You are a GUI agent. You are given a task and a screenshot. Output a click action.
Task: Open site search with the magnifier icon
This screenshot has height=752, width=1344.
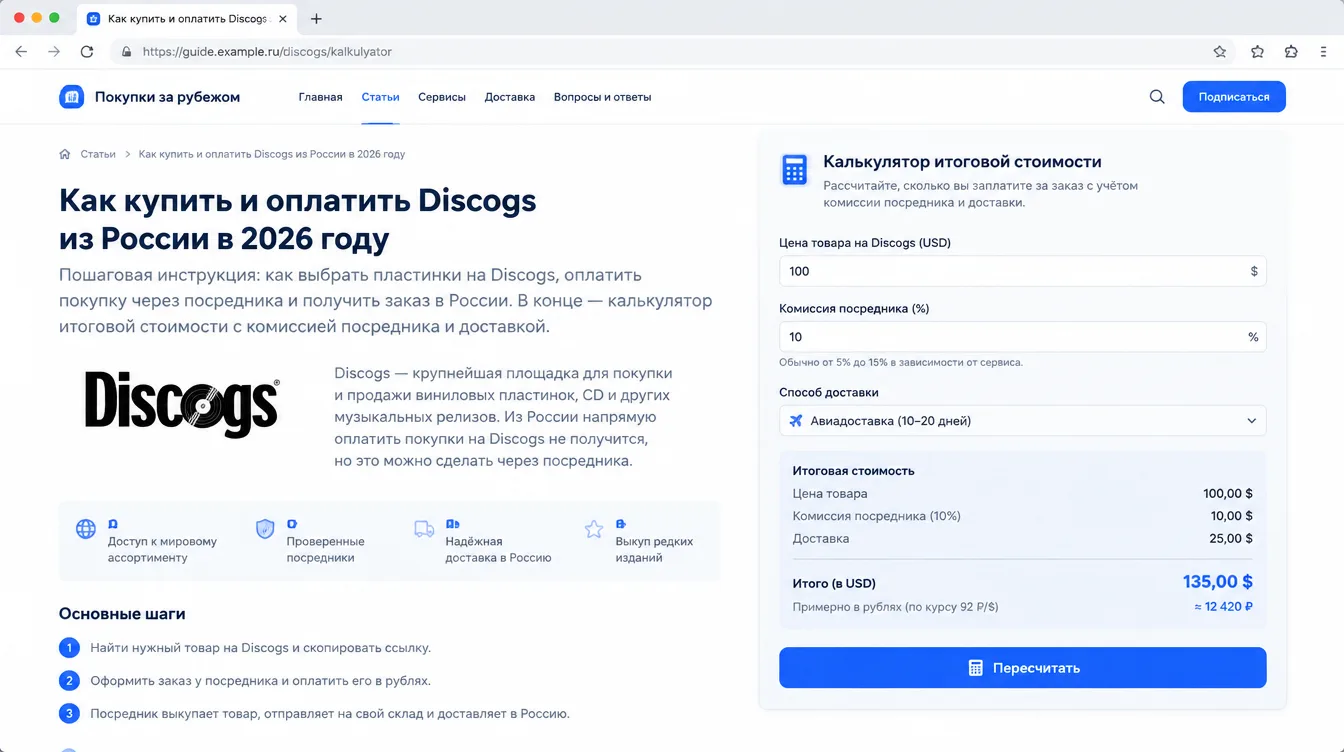[1157, 97]
